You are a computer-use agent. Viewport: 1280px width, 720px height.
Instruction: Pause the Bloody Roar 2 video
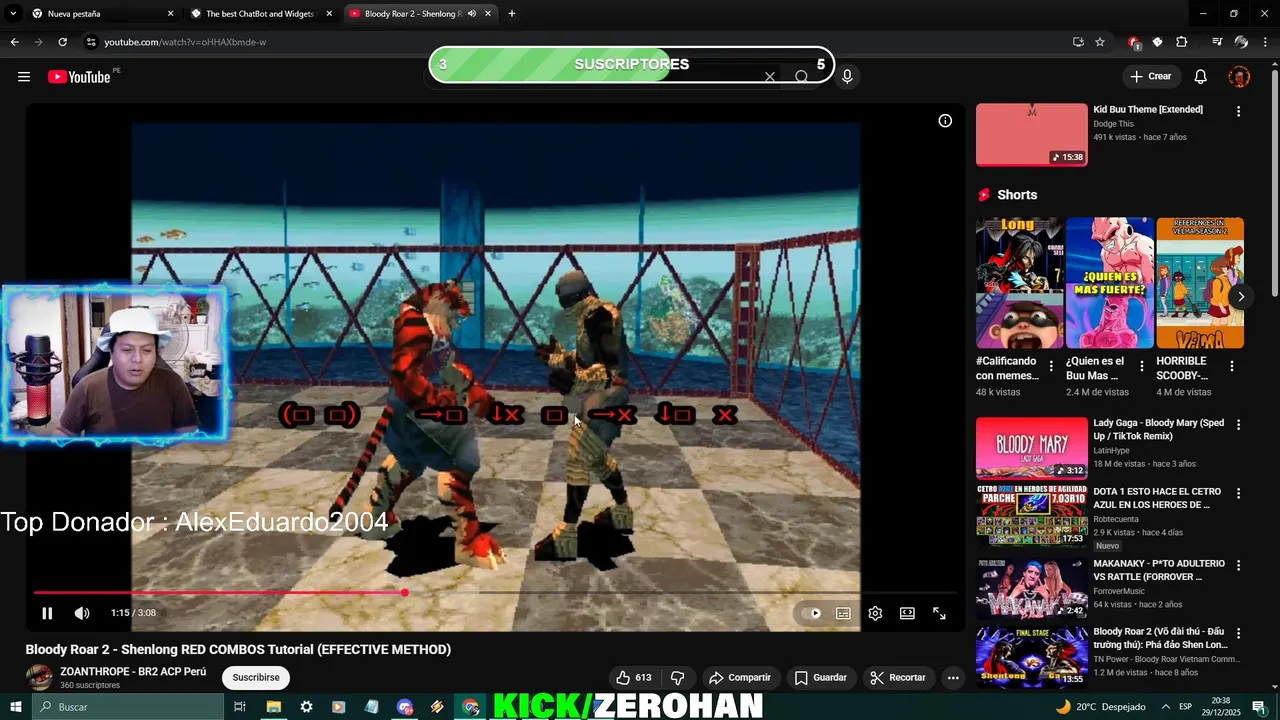(x=47, y=613)
